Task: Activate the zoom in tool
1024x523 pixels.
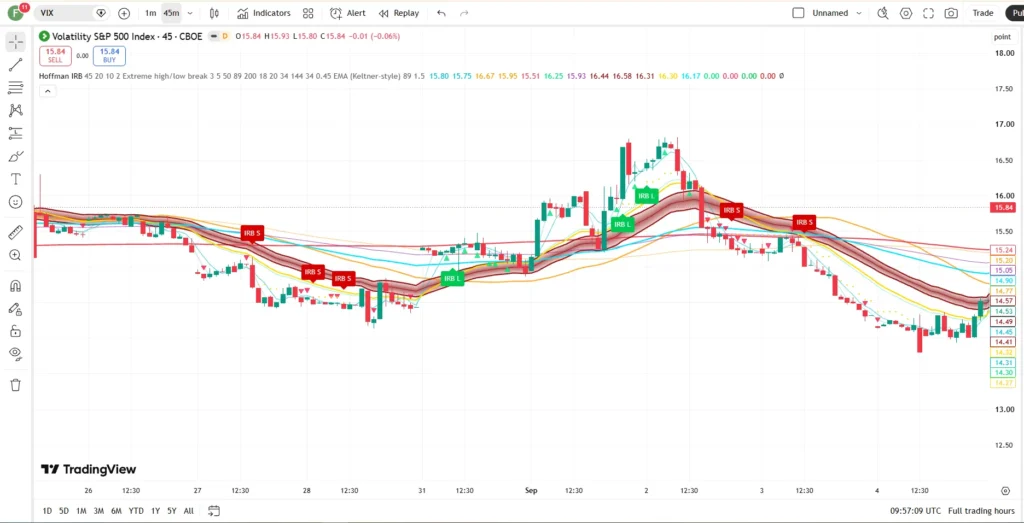Action: click(16, 255)
